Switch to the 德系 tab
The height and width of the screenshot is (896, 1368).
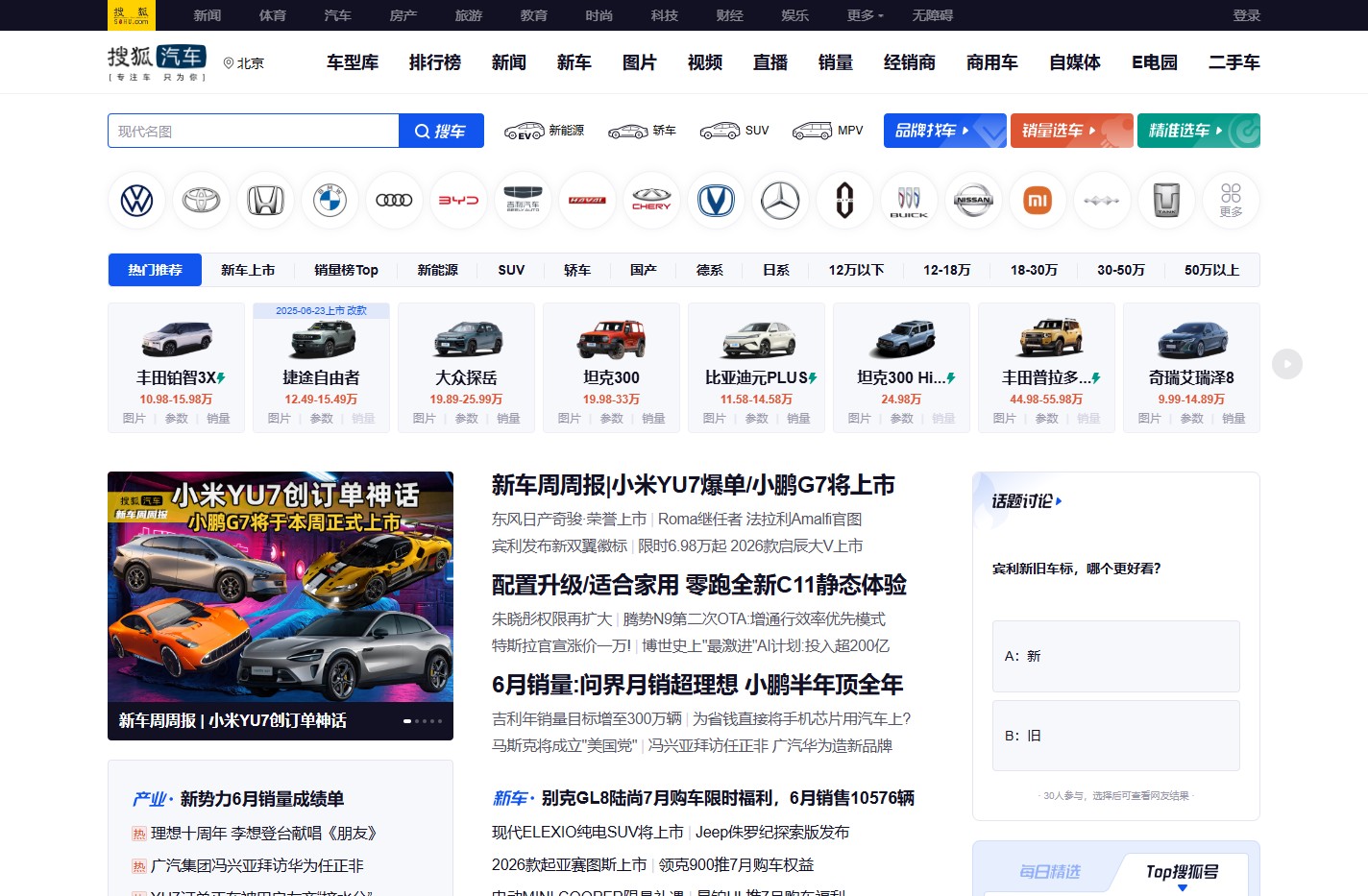pos(710,270)
